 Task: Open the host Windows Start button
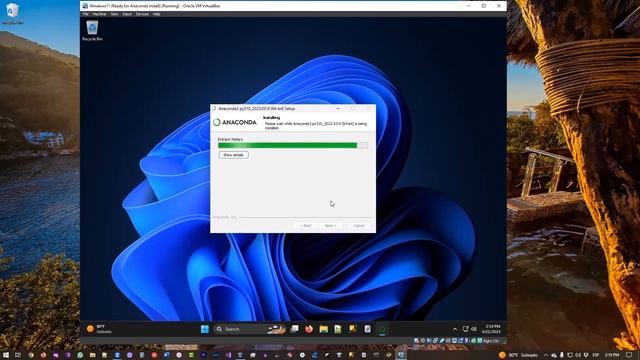click(x=6, y=355)
